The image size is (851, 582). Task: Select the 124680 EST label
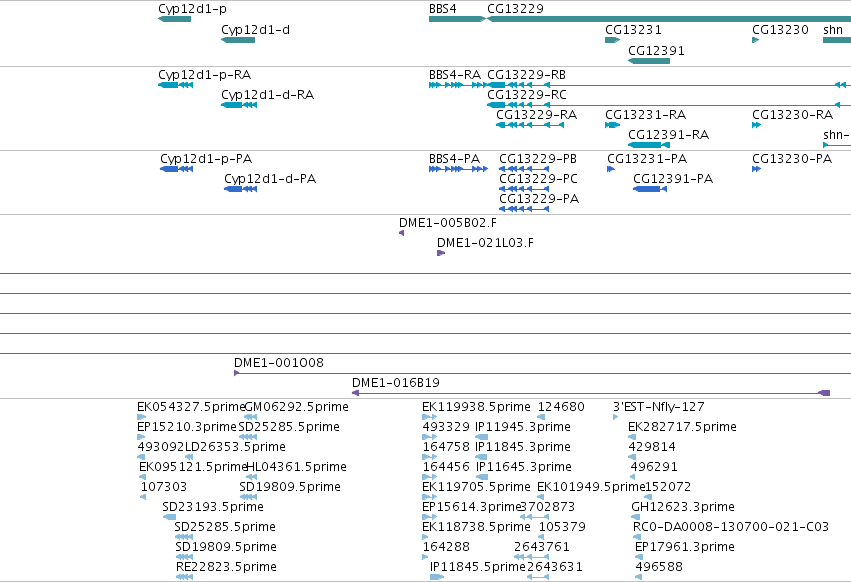561,407
